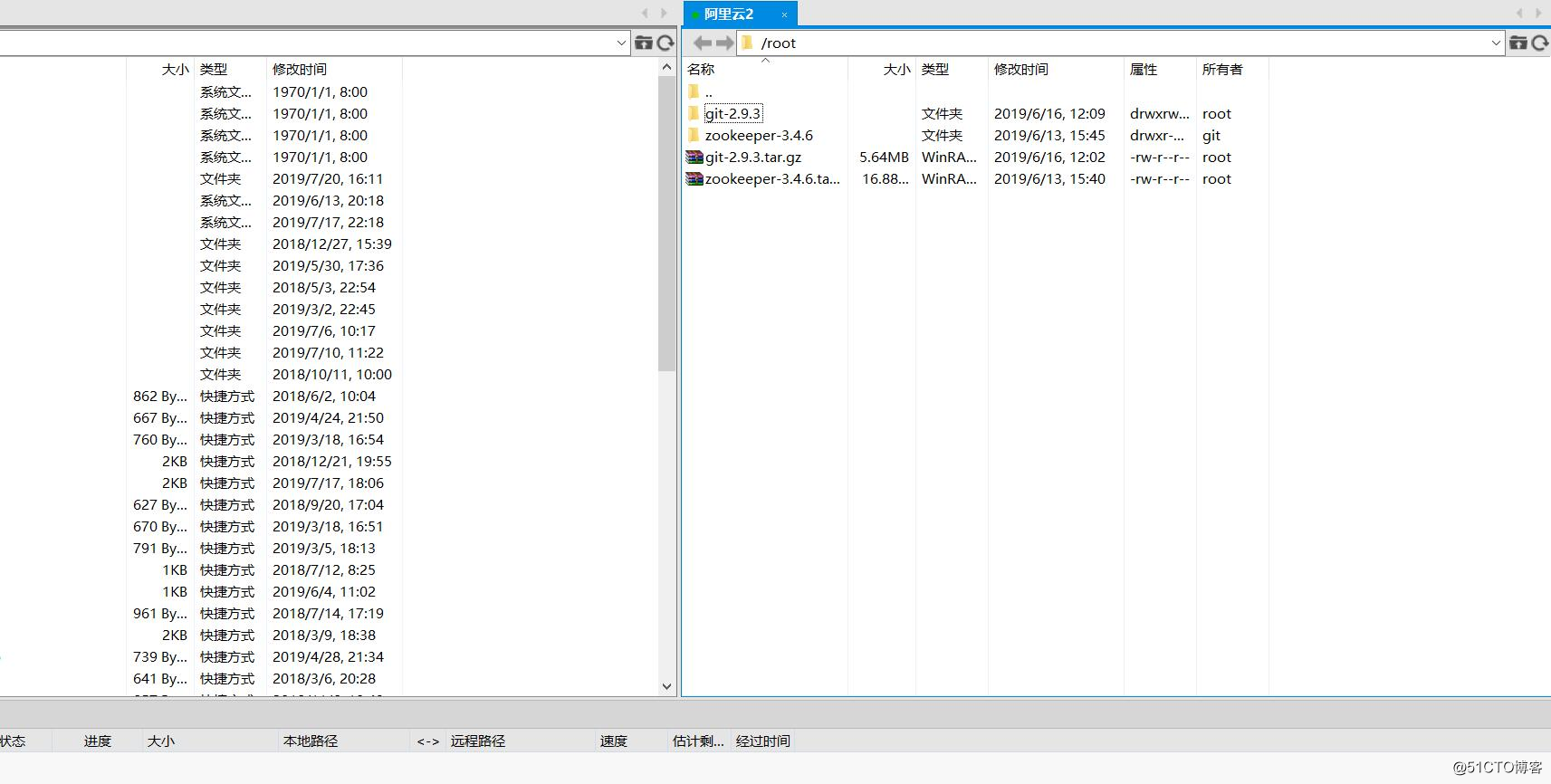Click the 2019/6/13, 15:45 date cell

(x=1049, y=135)
